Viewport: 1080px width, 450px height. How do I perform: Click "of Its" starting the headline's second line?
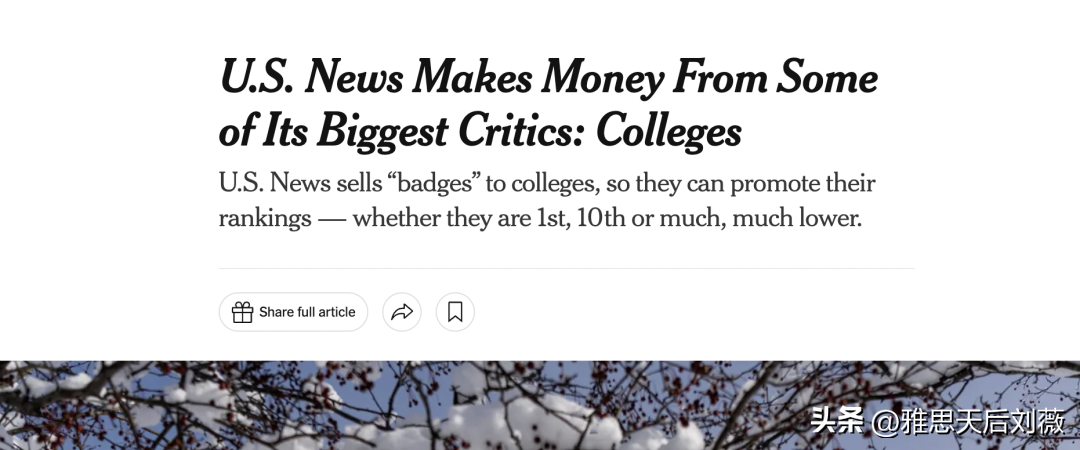[x=259, y=131]
